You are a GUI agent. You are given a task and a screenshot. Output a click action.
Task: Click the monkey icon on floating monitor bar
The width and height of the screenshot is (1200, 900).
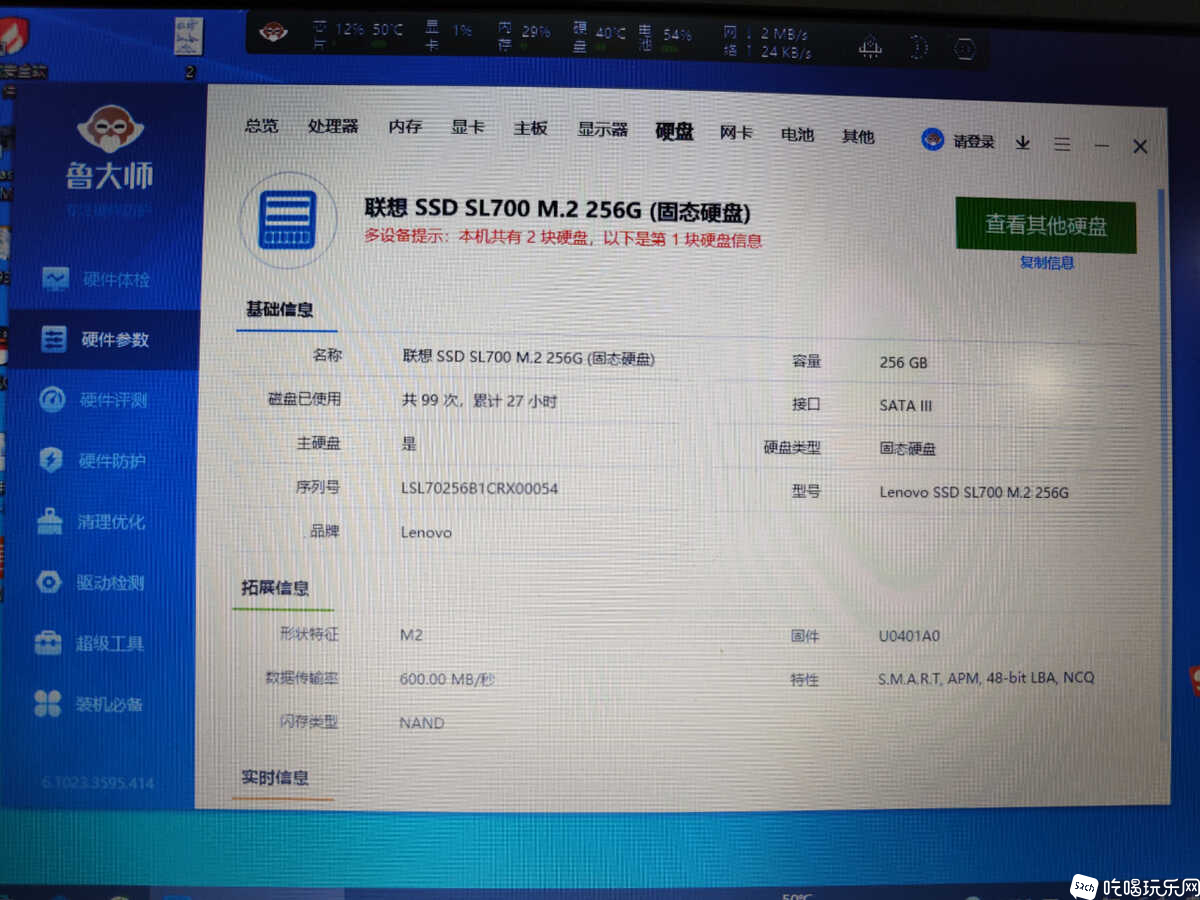click(273, 32)
